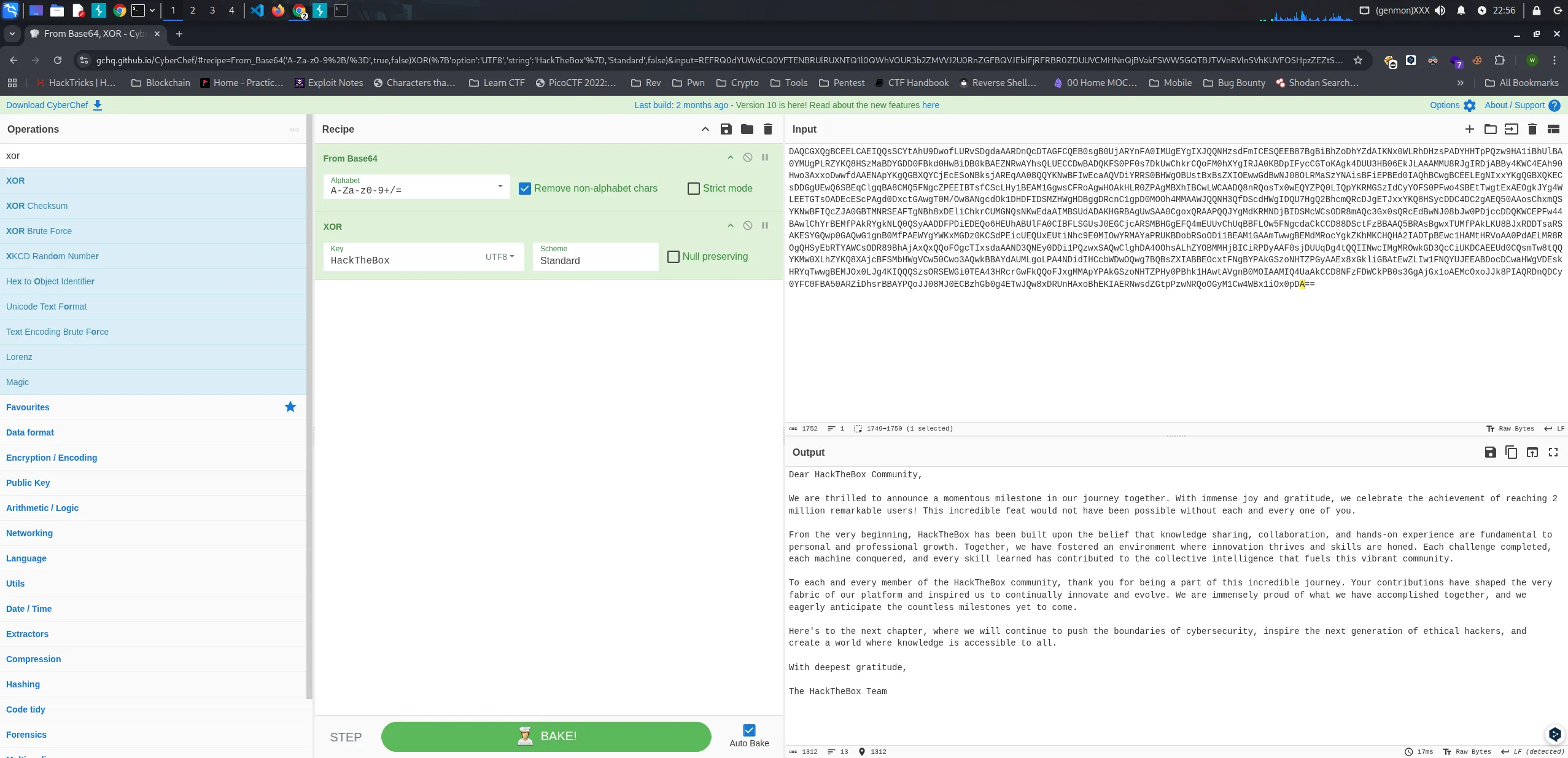Expand the Encryption / Encoding category
The width and height of the screenshot is (1568, 758).
pos(52,458)
